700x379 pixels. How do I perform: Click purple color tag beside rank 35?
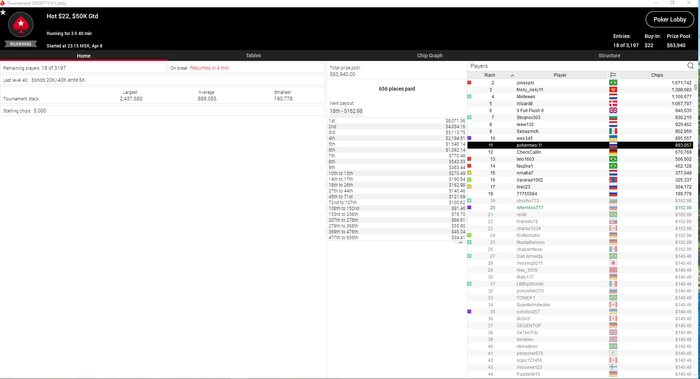click(469, 312)
